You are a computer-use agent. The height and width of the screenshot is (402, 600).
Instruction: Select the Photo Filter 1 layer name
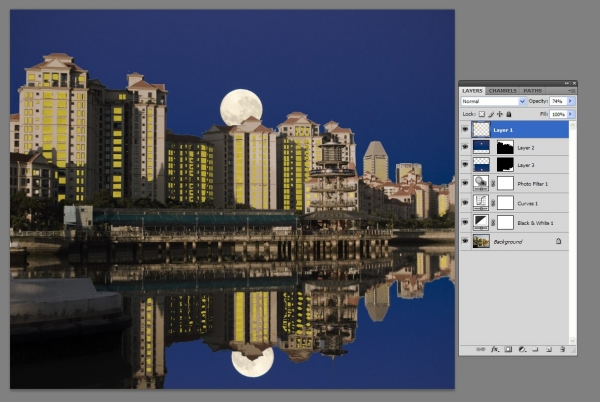(x=532, y=184)
